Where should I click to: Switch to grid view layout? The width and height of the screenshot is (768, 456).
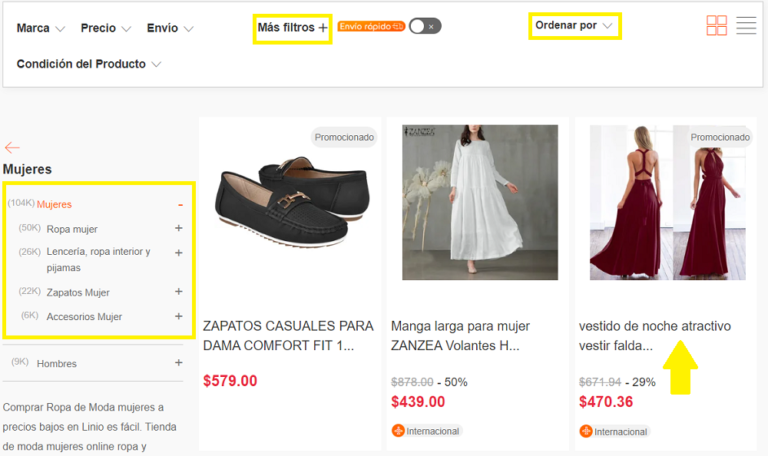716,26
